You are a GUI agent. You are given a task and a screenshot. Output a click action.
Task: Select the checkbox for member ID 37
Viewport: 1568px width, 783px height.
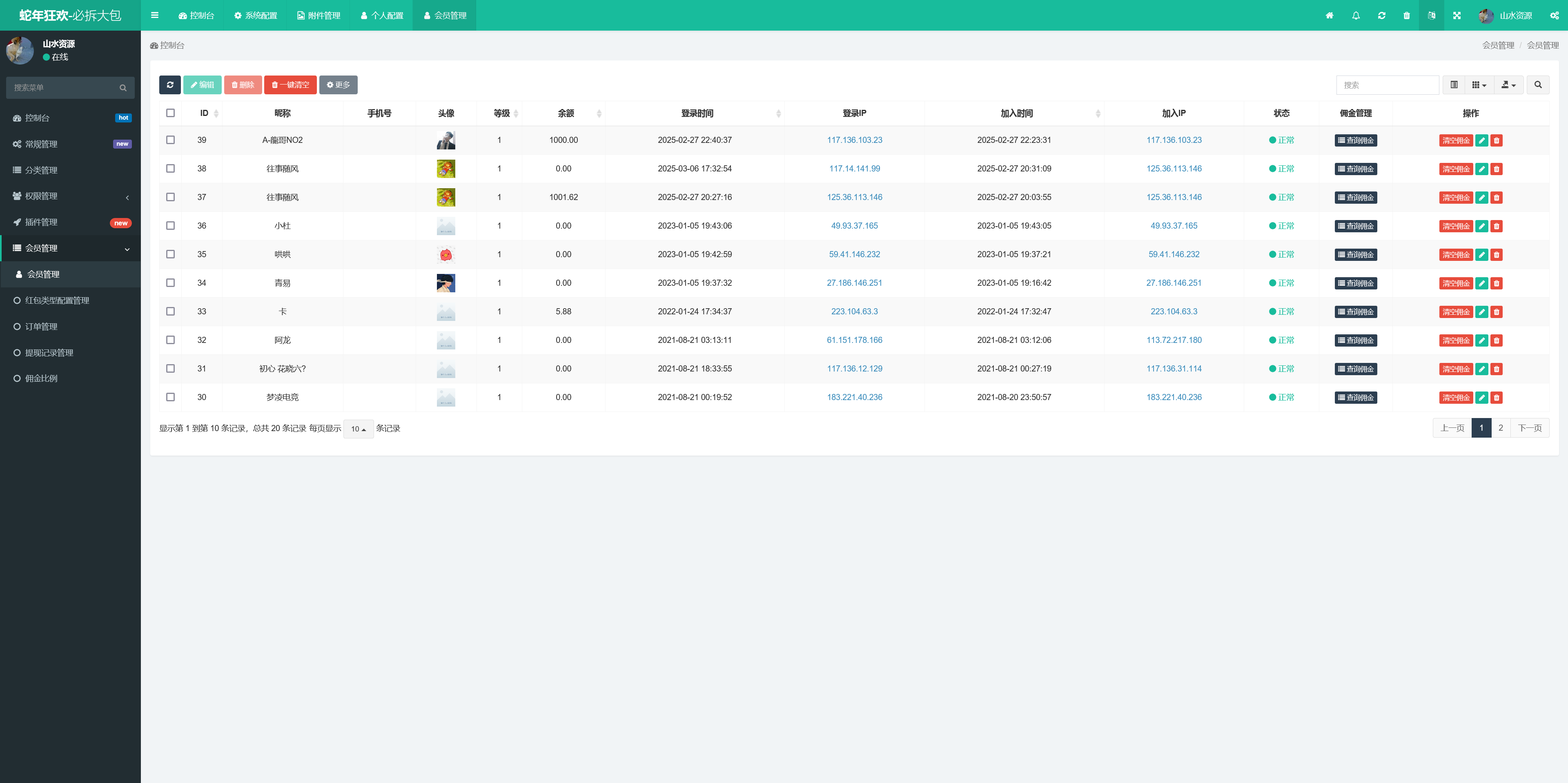[170, 197]
